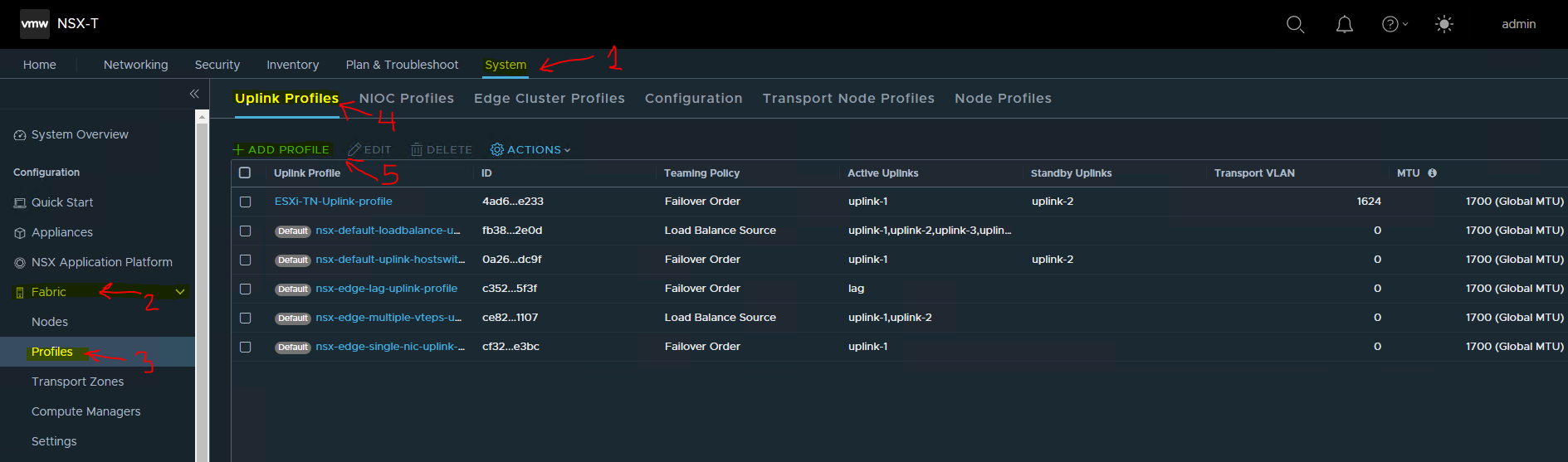Screen dimensions: 1568x462
Task: Collapse the sidebar with double chevron icon
Action: pos(194,94)
